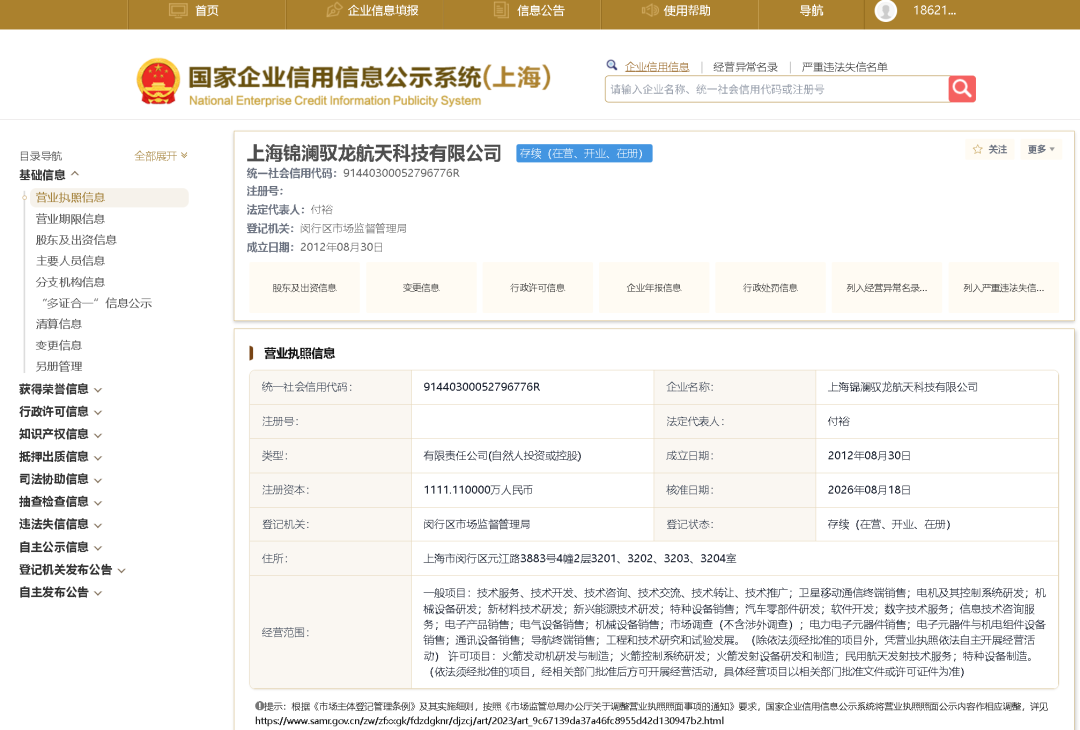Click the 行政许可信息 quick card
The image size is (1080, 730).
click(537, 288)
